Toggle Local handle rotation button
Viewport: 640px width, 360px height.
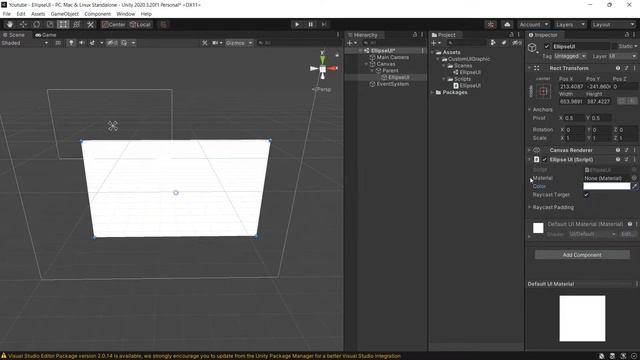(x=140, y=24)
